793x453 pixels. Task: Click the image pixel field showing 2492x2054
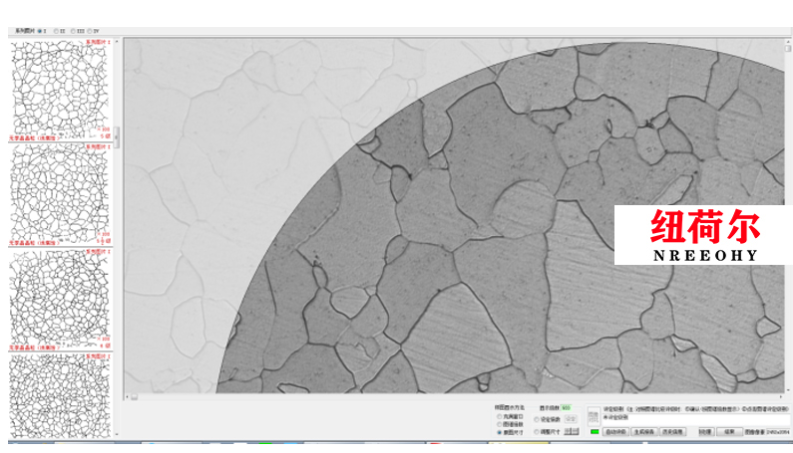(x=778, y=432)
